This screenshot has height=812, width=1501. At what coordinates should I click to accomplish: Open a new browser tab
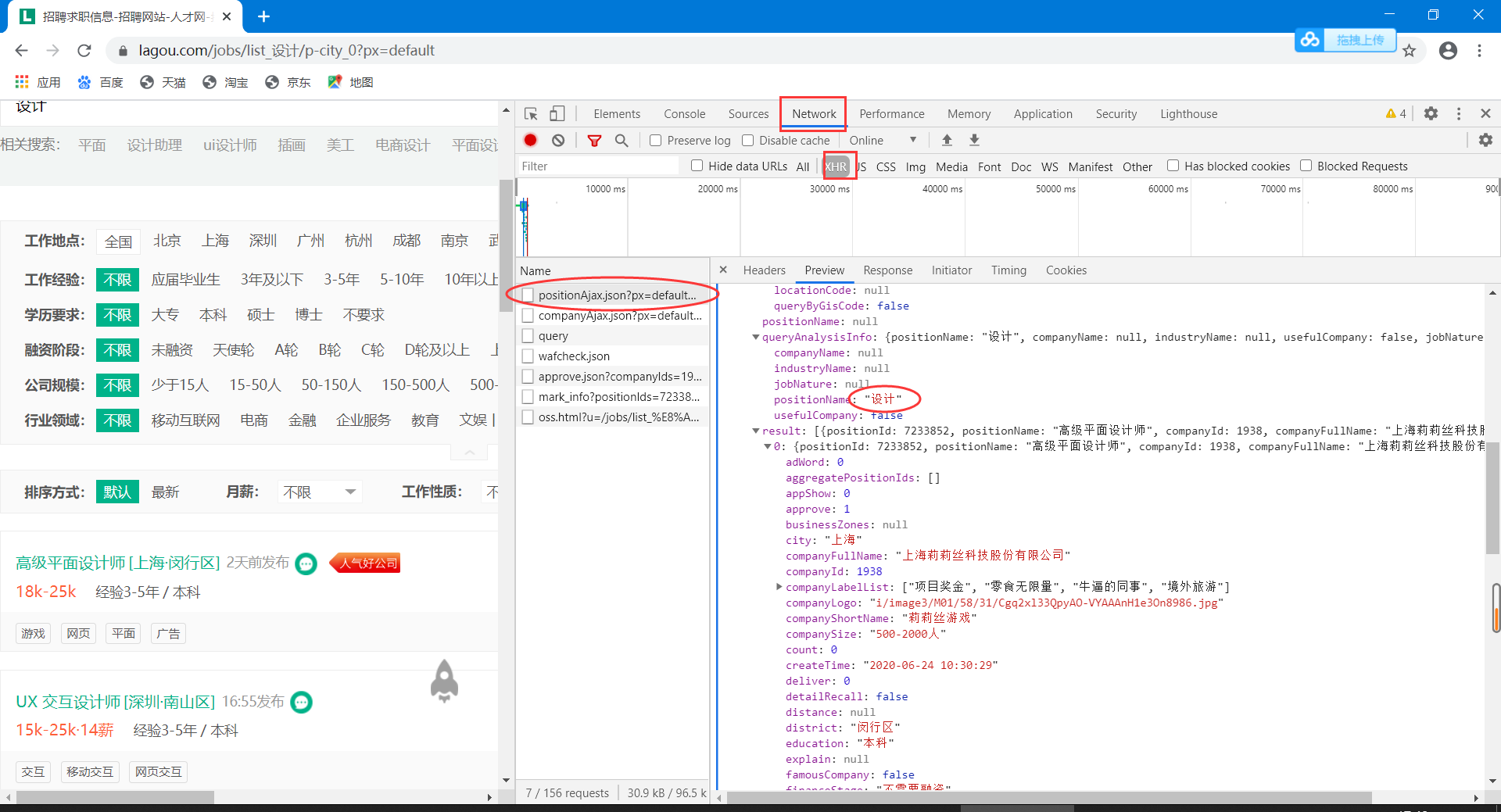(x=263, y=16)
